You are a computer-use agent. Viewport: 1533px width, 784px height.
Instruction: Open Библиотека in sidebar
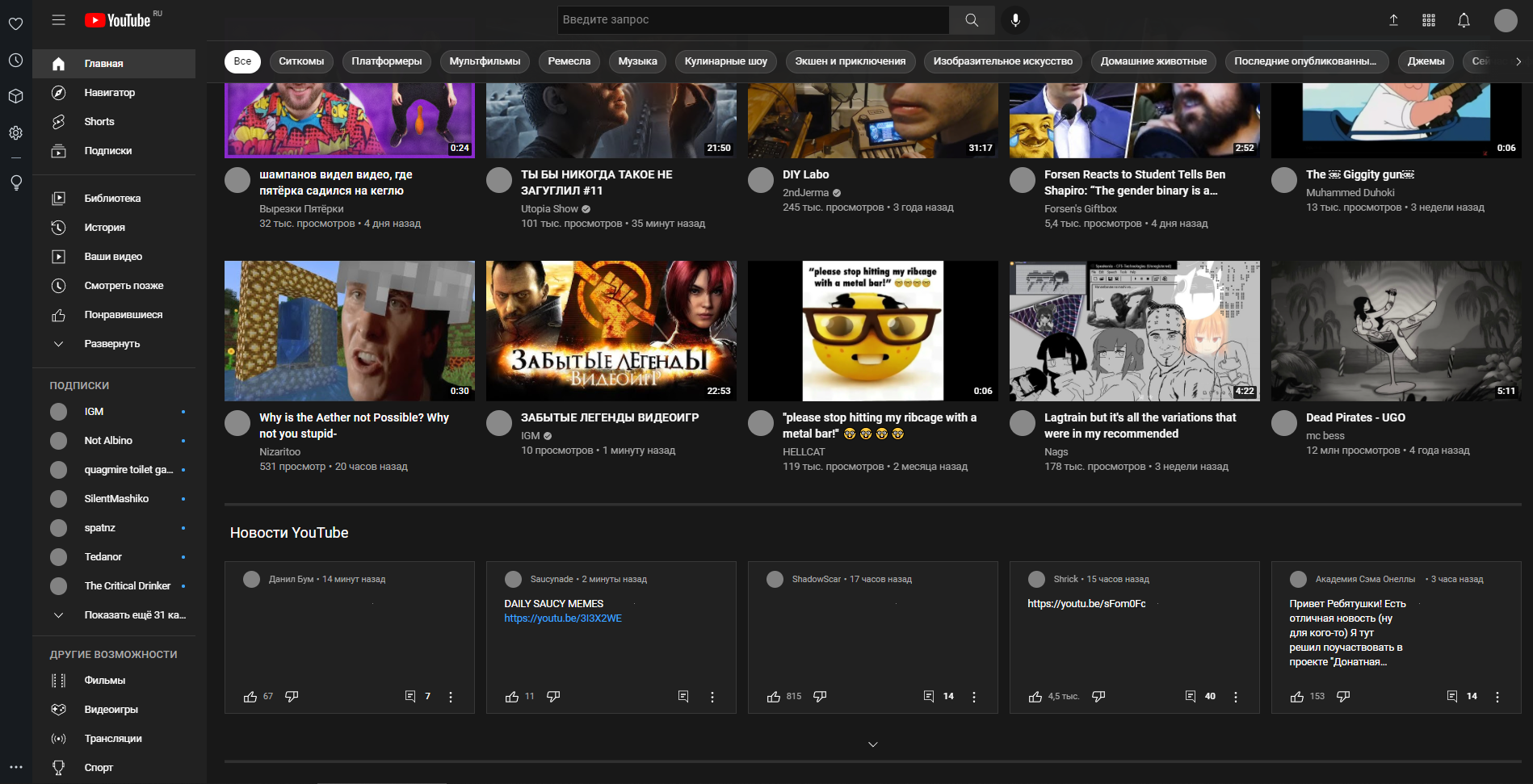click(x=114, y=199)
